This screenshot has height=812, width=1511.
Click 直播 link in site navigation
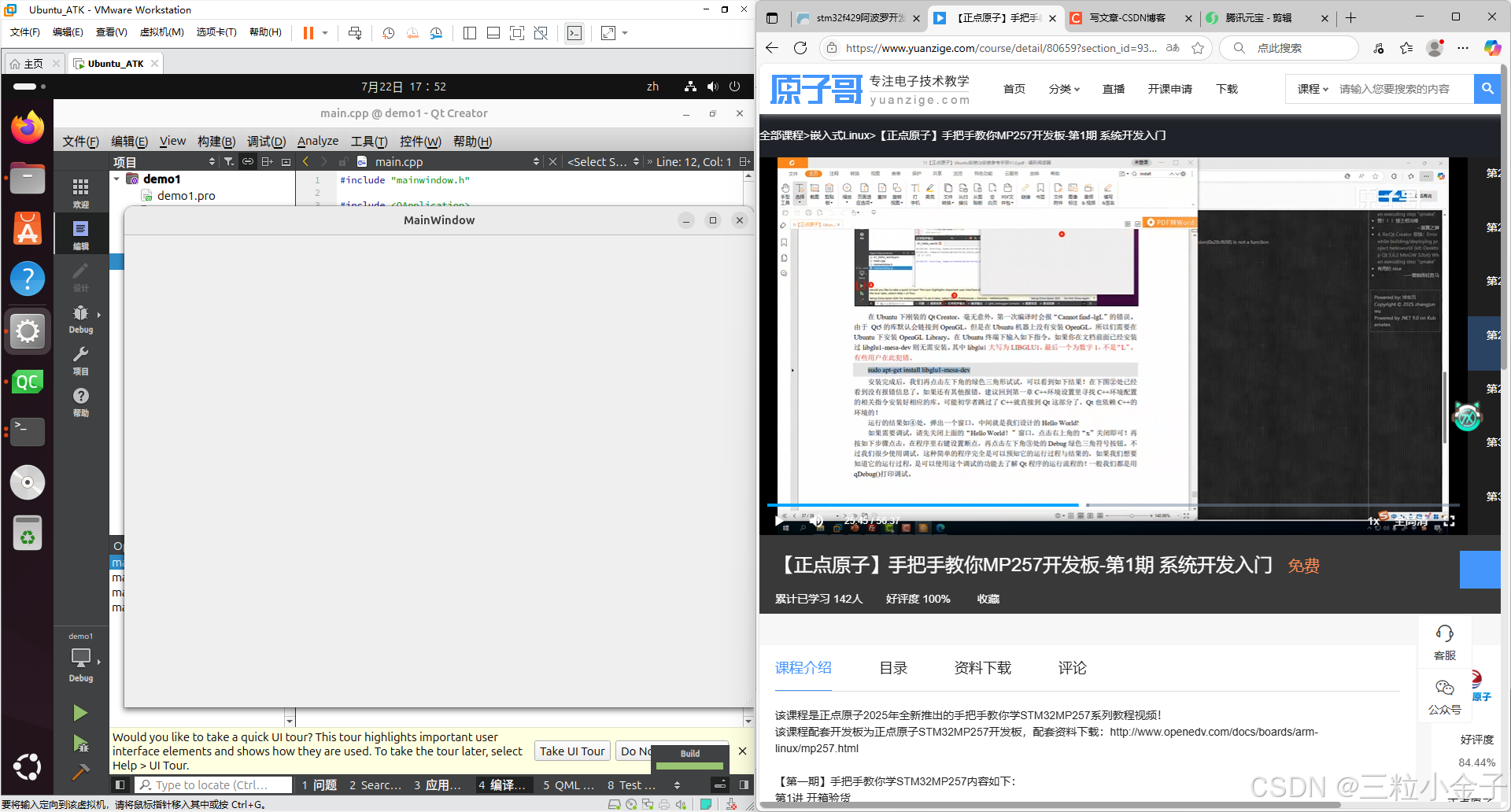[1114, 89]
